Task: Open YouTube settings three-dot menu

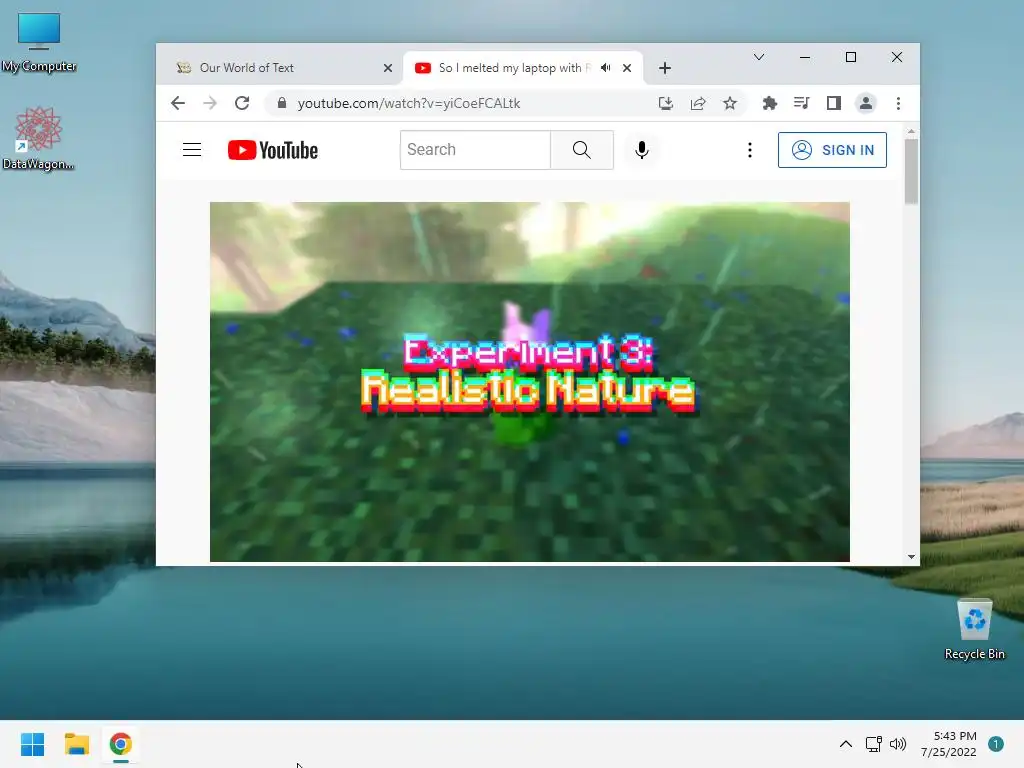Action: (x=750, y=150)
